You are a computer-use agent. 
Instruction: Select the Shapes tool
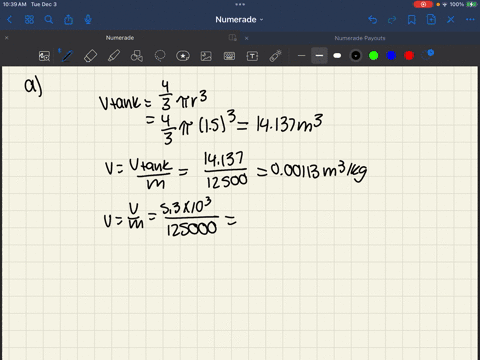(137, 56)
